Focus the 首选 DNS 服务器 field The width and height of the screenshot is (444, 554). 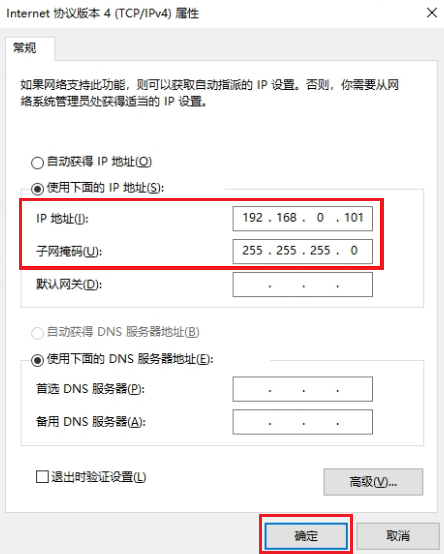[302, 389]
